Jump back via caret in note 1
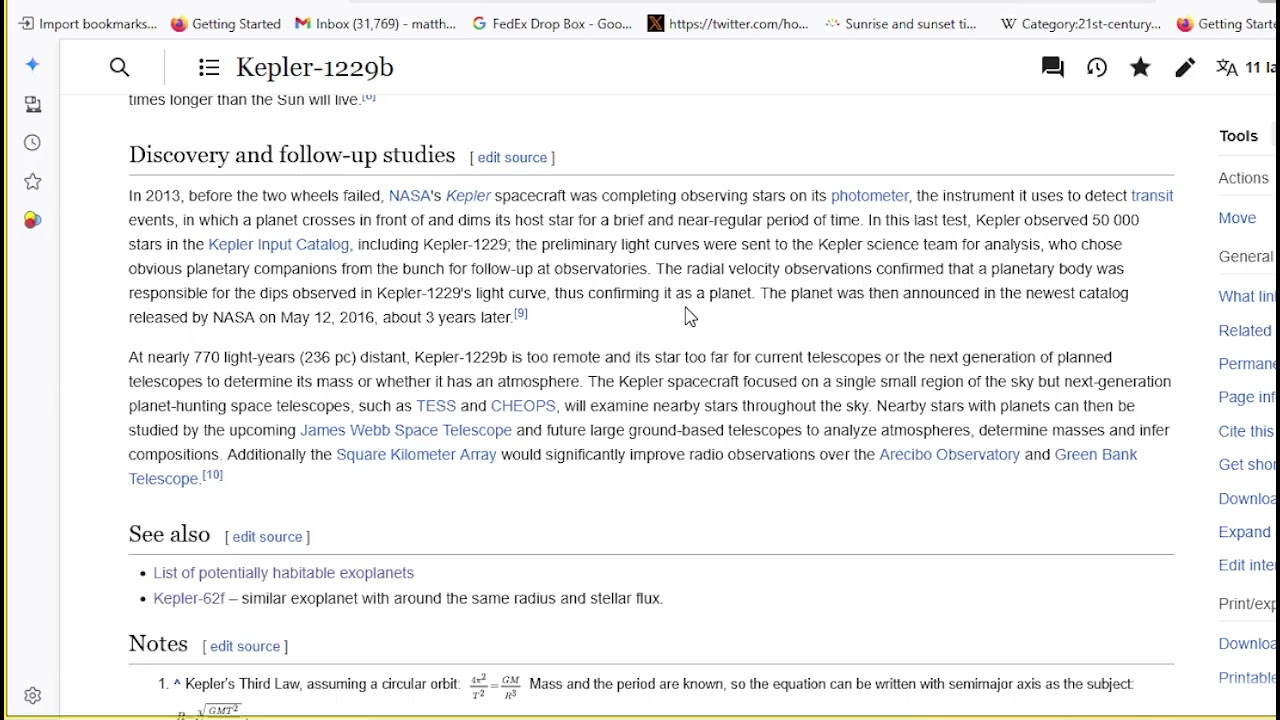Image resolution: width=1280 pixels, height=720 pixels. coord(177,684)
